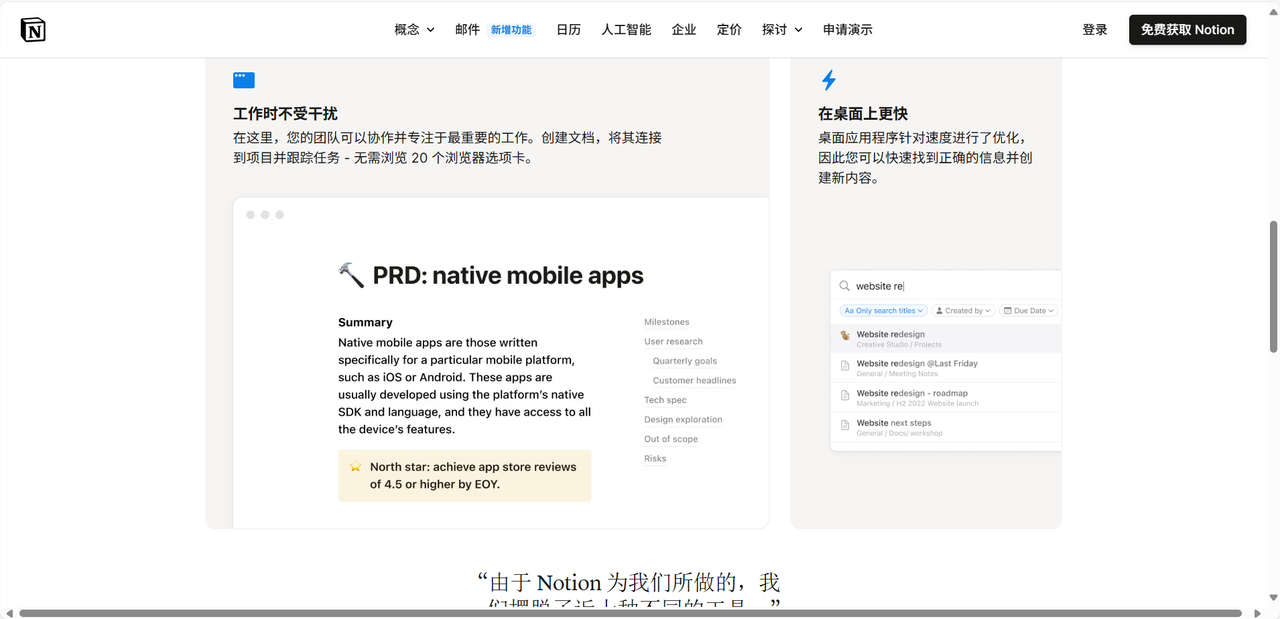
Task: Click the hammer icon beside PRD title
Action: pos(351,275)
